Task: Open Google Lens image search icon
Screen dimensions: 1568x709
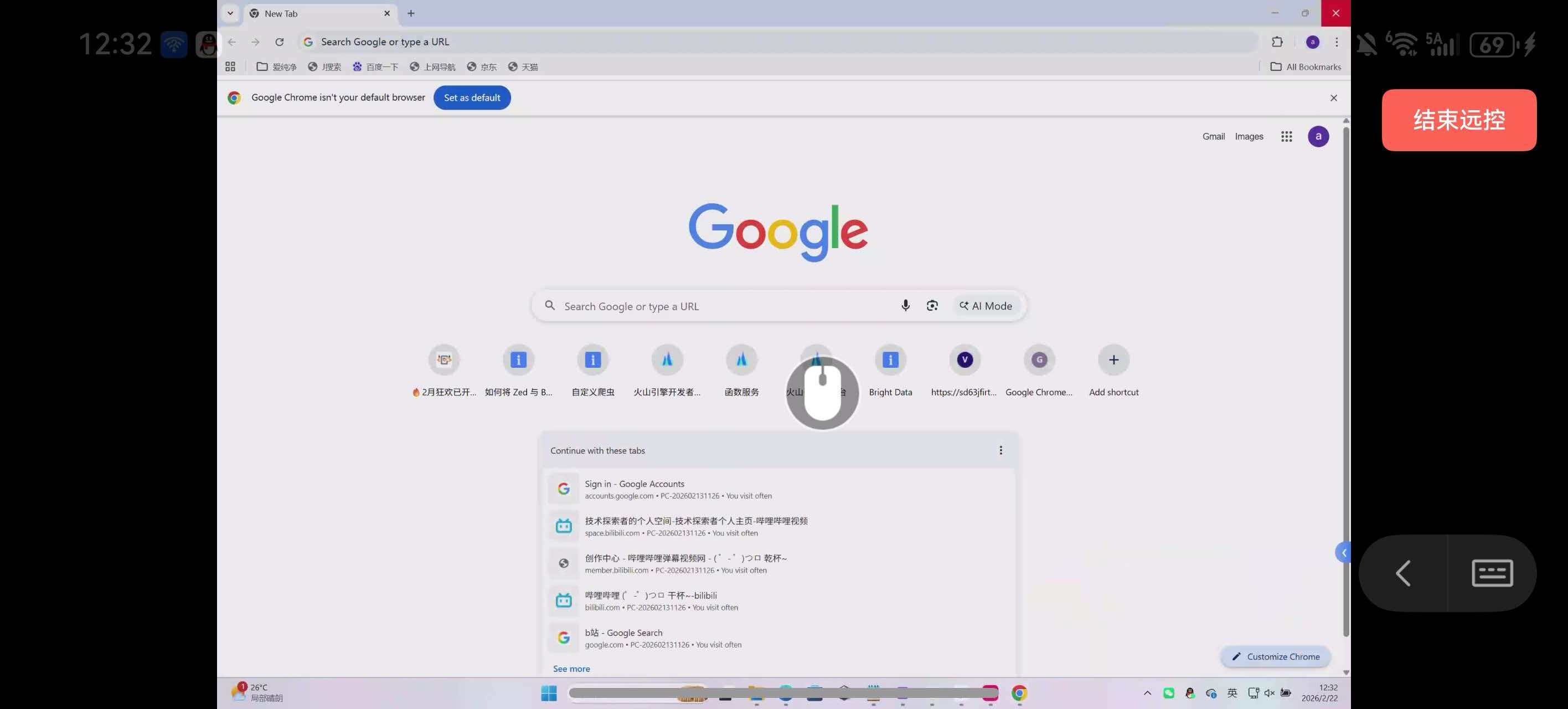Action: 932,306
